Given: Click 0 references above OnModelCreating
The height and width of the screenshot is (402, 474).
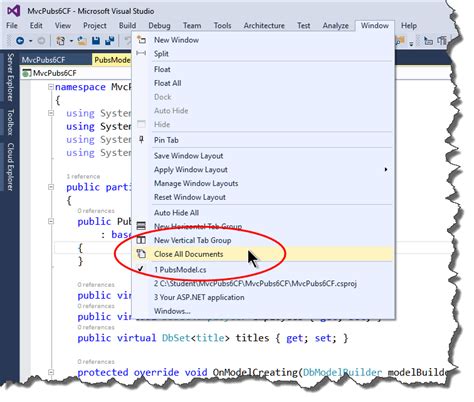Looking at the screenshot, I should [96, 361].
